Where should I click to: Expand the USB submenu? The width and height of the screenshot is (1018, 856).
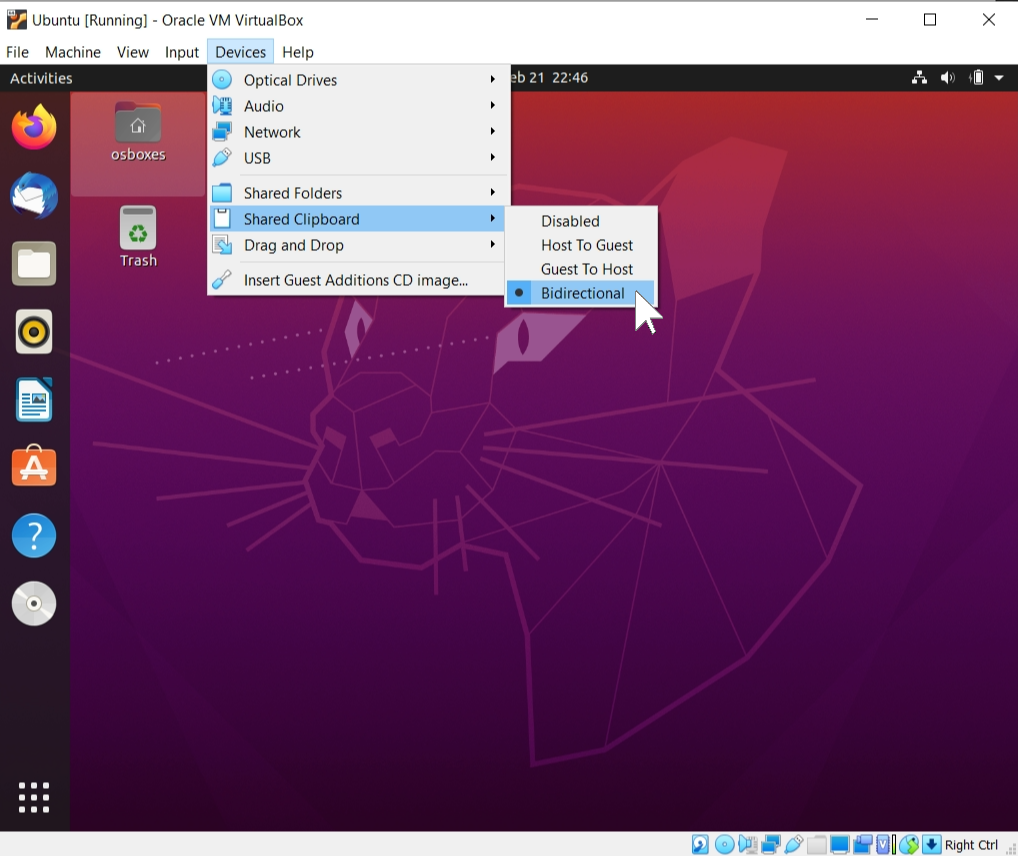tap(356, 158)
